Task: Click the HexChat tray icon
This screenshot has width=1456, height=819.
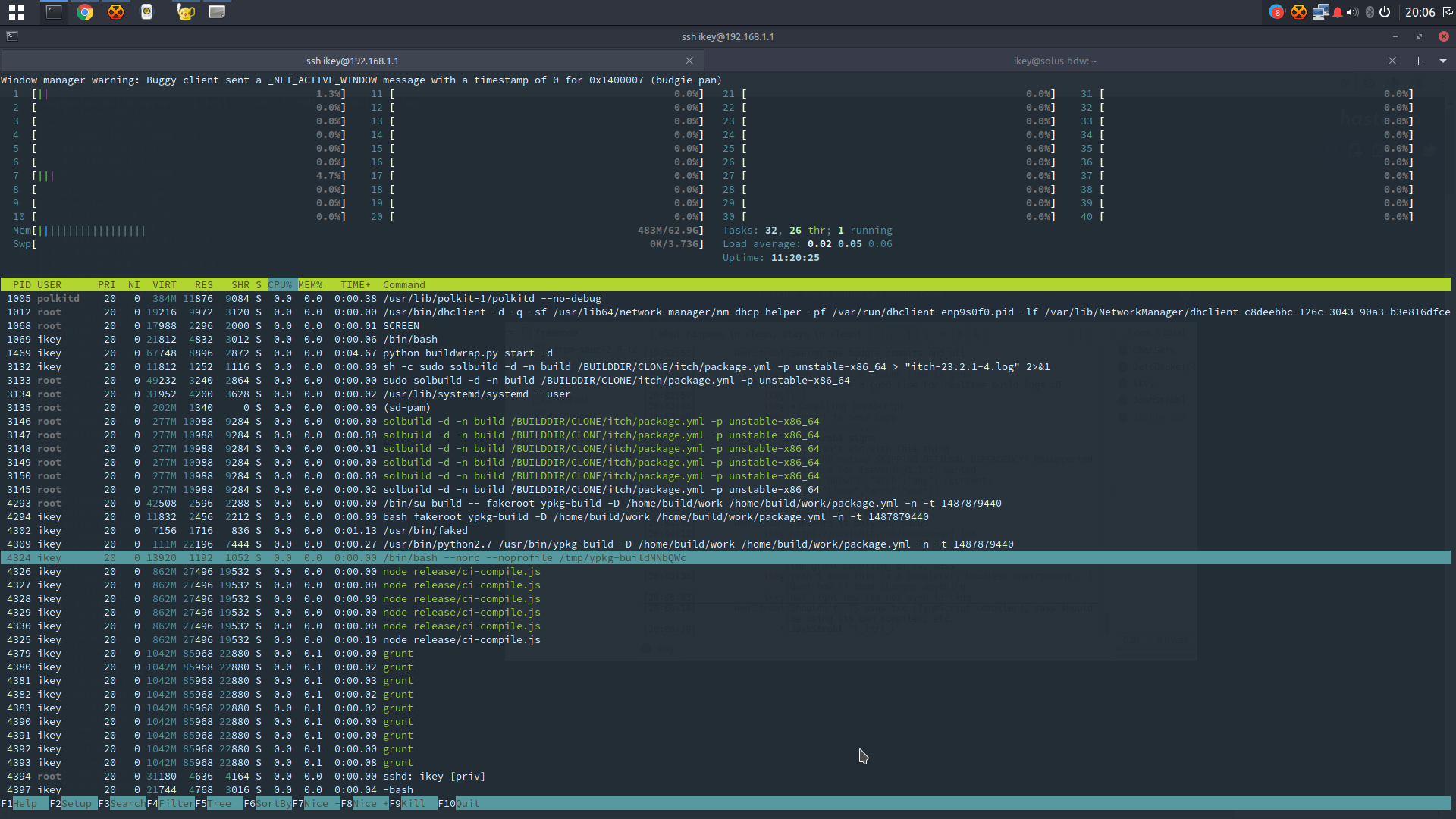Action: pyautogui.click(x=1299, y=12)
